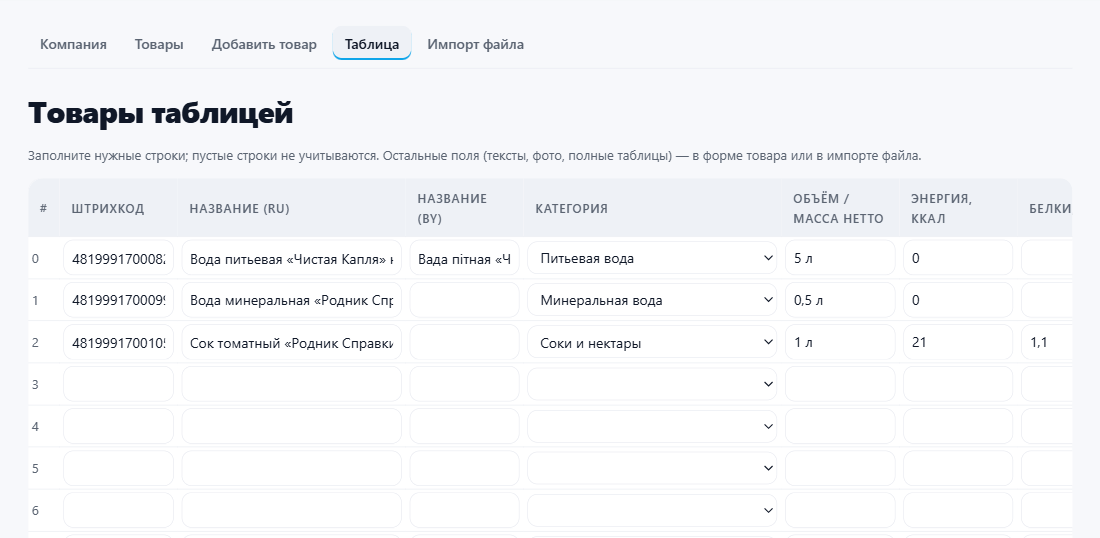
Task: Edit volume field showing 1 л
Action: click(840, 342)
